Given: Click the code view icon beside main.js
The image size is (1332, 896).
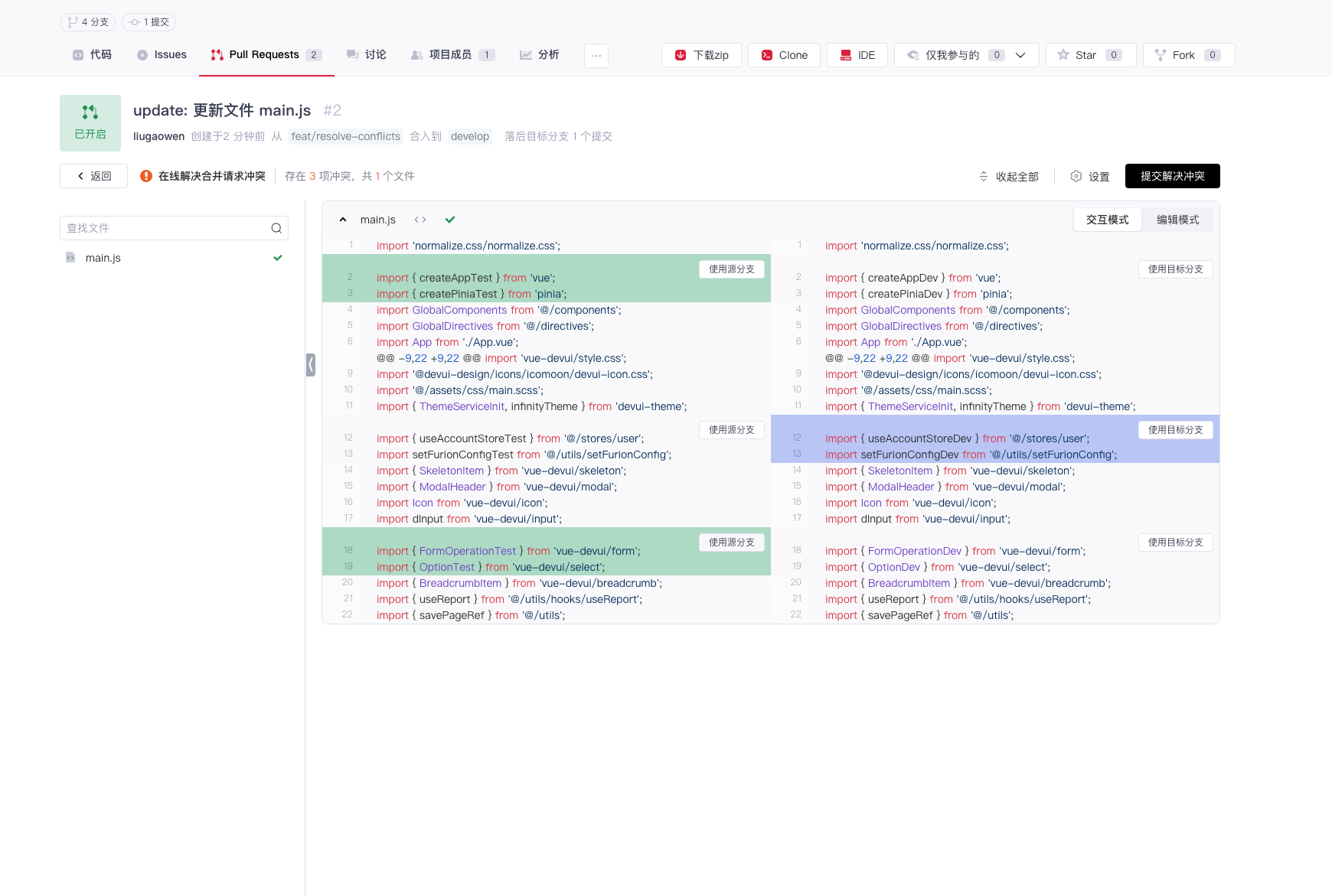Looking at the screenshot, I should [x=420, y=220].
